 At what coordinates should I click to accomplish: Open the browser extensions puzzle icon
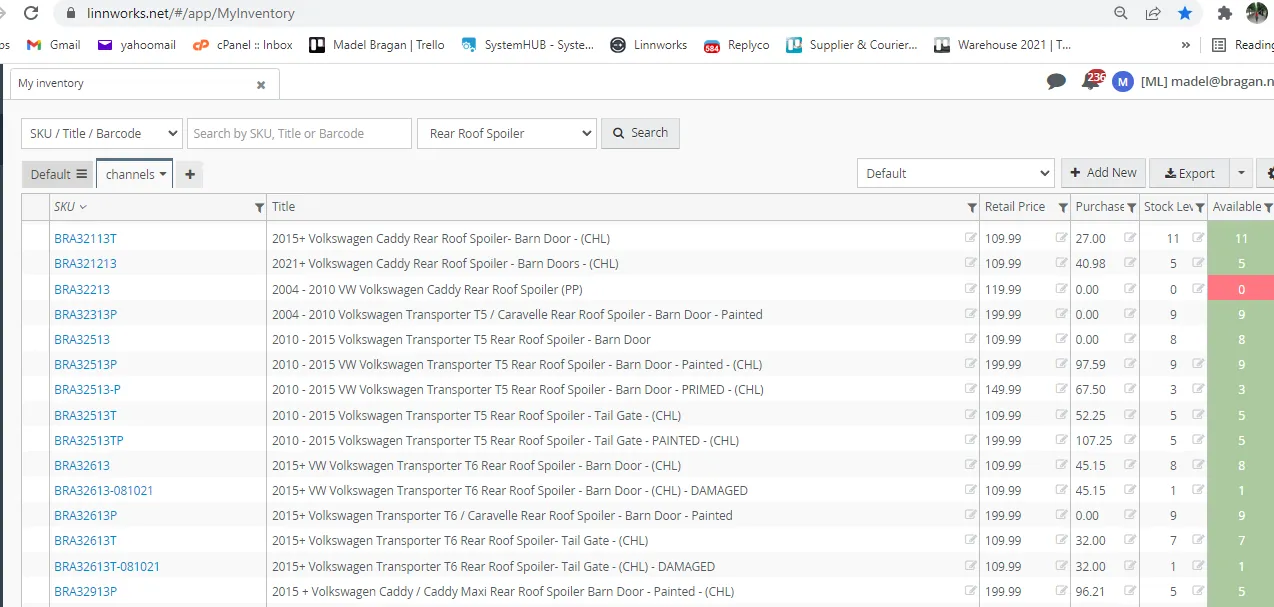click(x=1225, y=14)
